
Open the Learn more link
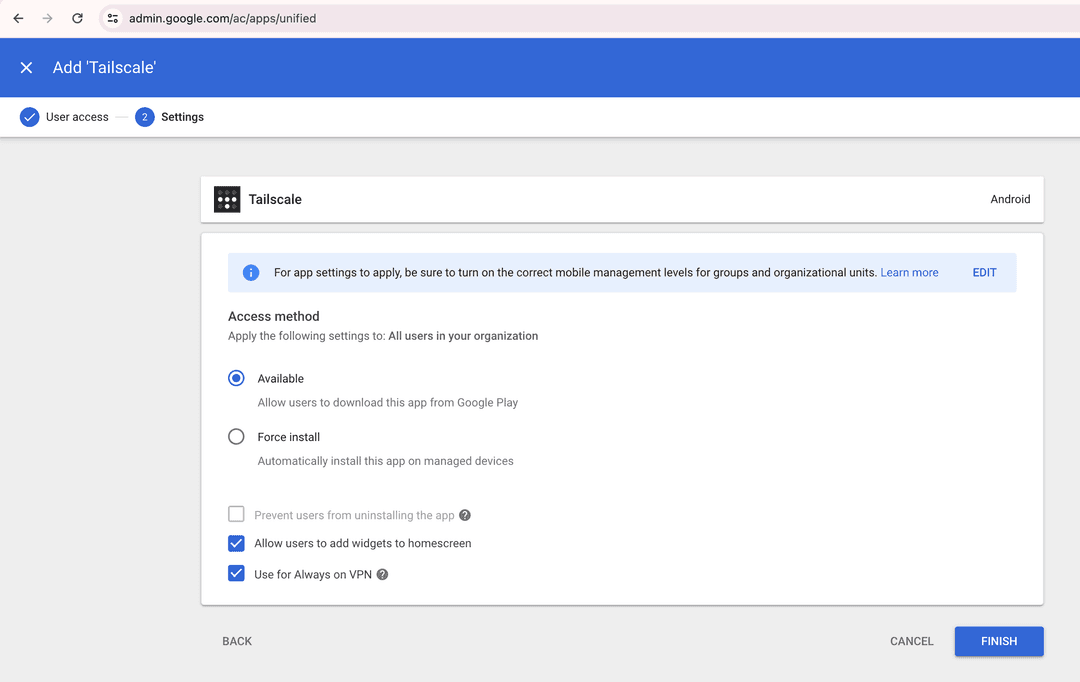[908, 272]
